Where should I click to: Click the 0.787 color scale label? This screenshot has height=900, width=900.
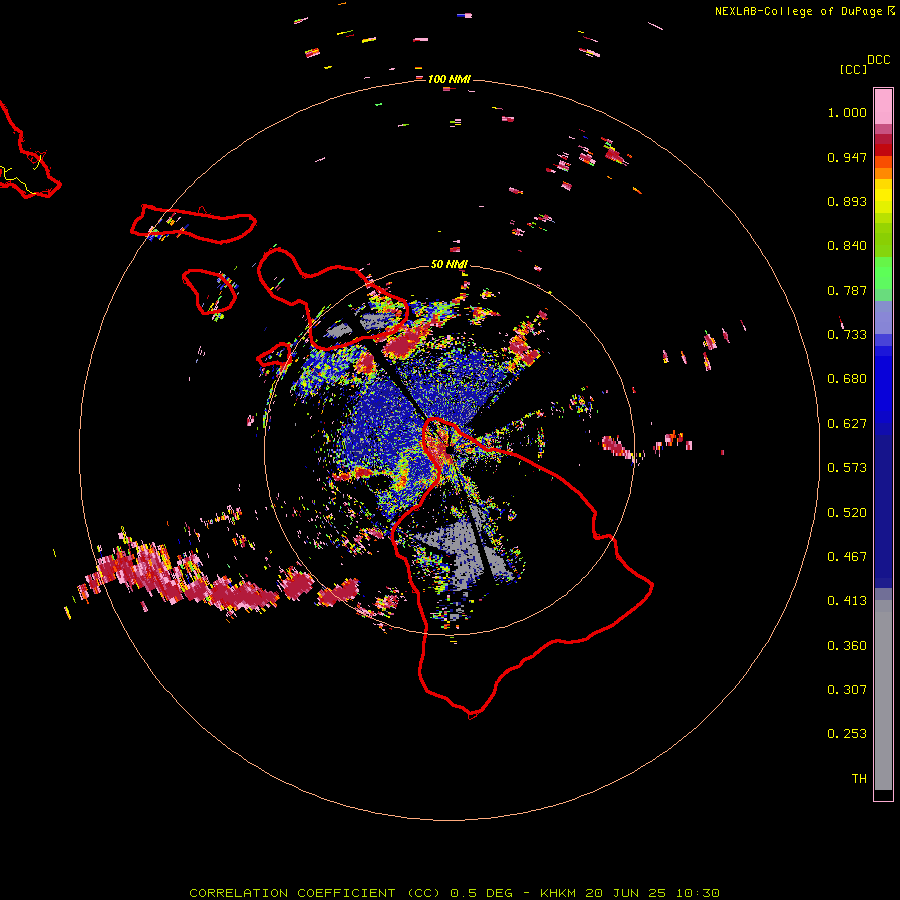click(x=847, y=290)
